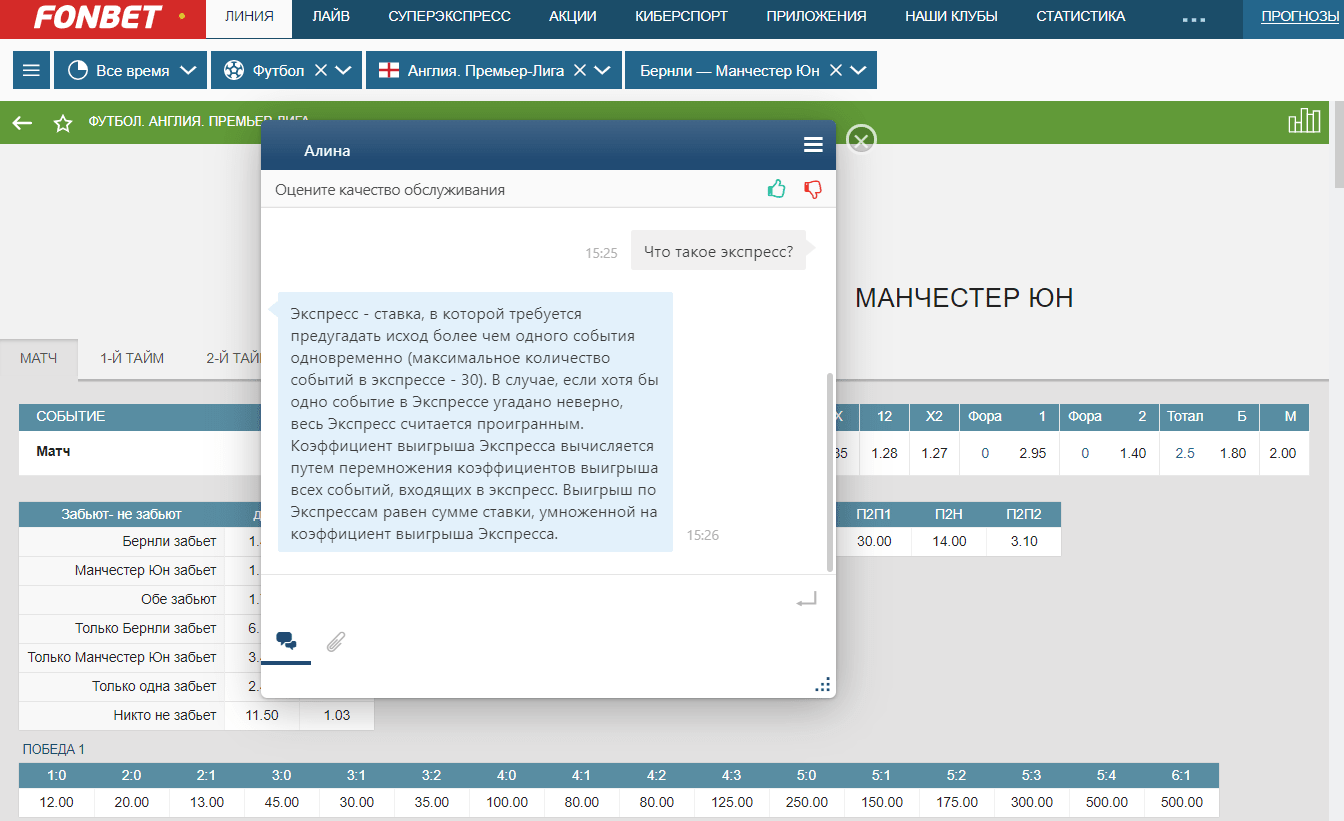Click the Алина chat header name
The image size is (1344, 821).
coord(327,151)
